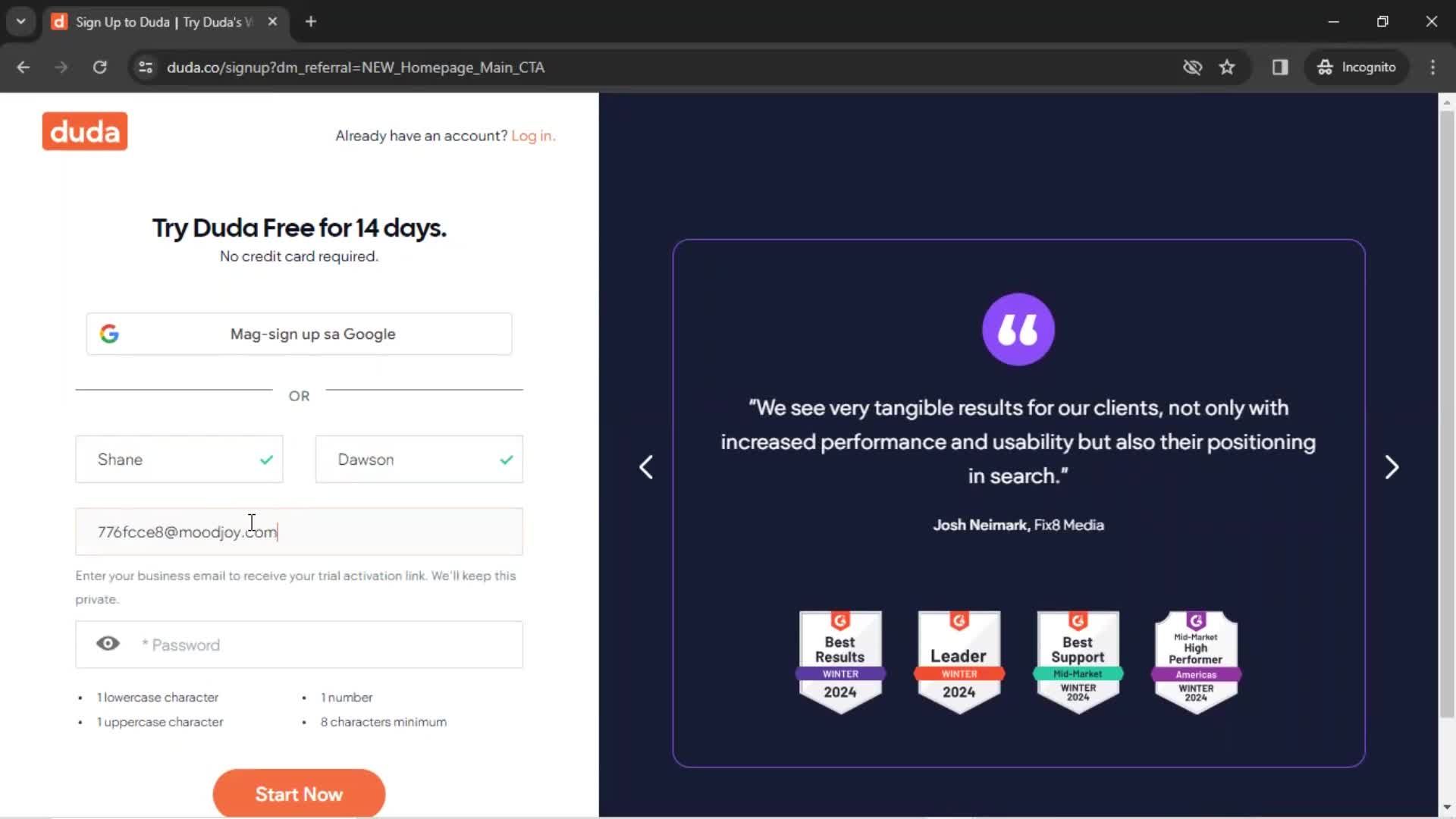Open site information icon in address bar
The image size is (1456, 819).
coord(146,67)
